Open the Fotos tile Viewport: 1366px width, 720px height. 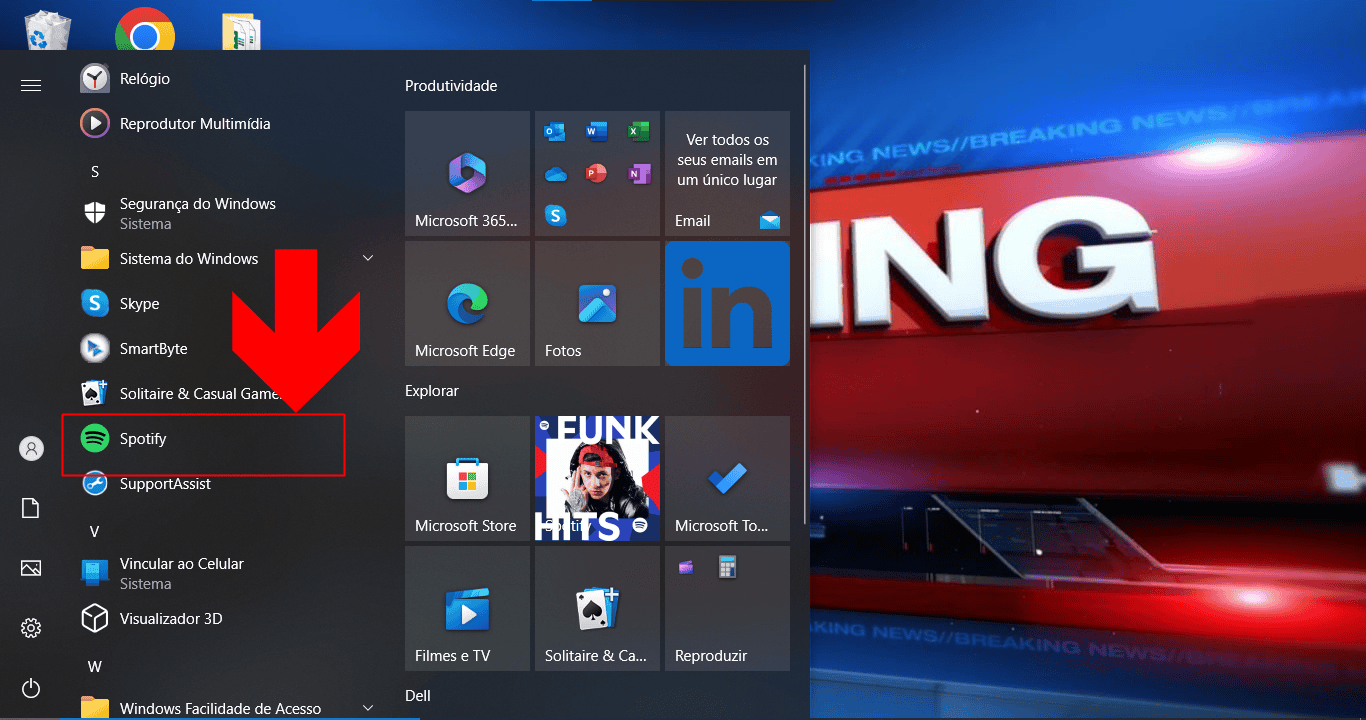click(x=597, y=303)
